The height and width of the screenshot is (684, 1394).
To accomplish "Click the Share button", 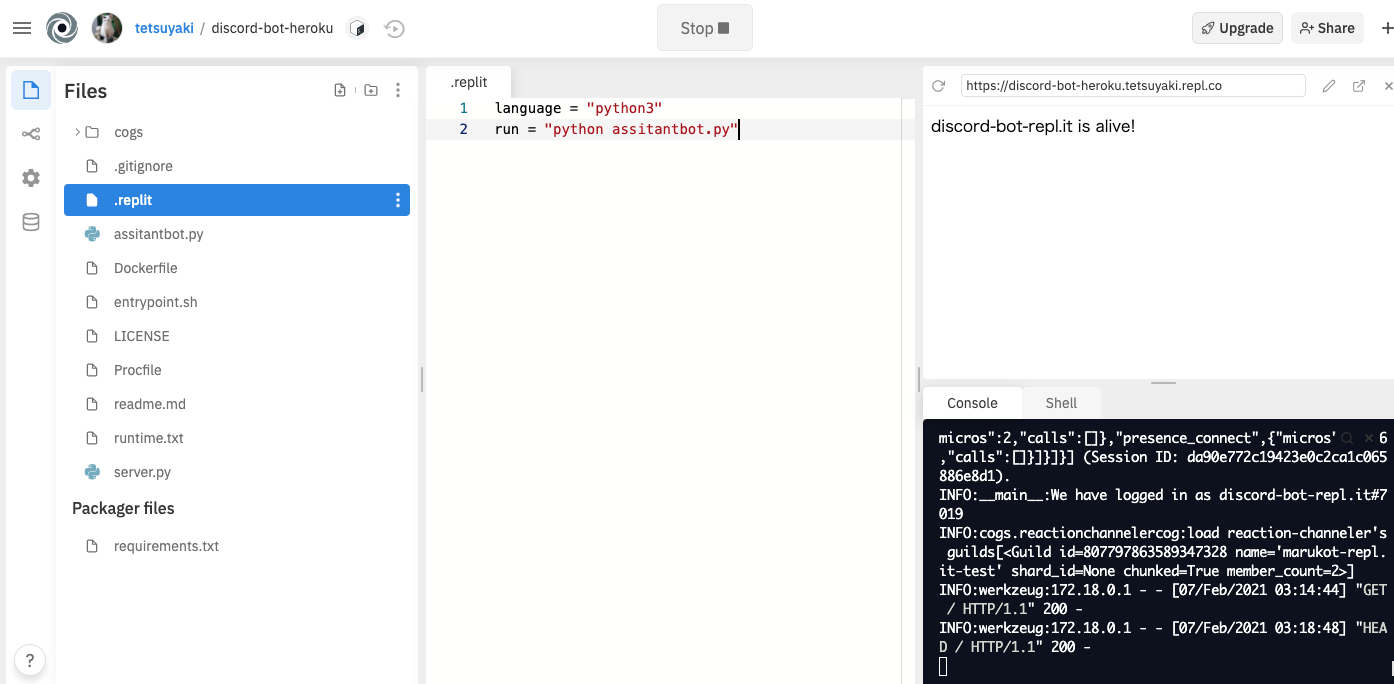I will (x=1327, y=28).
